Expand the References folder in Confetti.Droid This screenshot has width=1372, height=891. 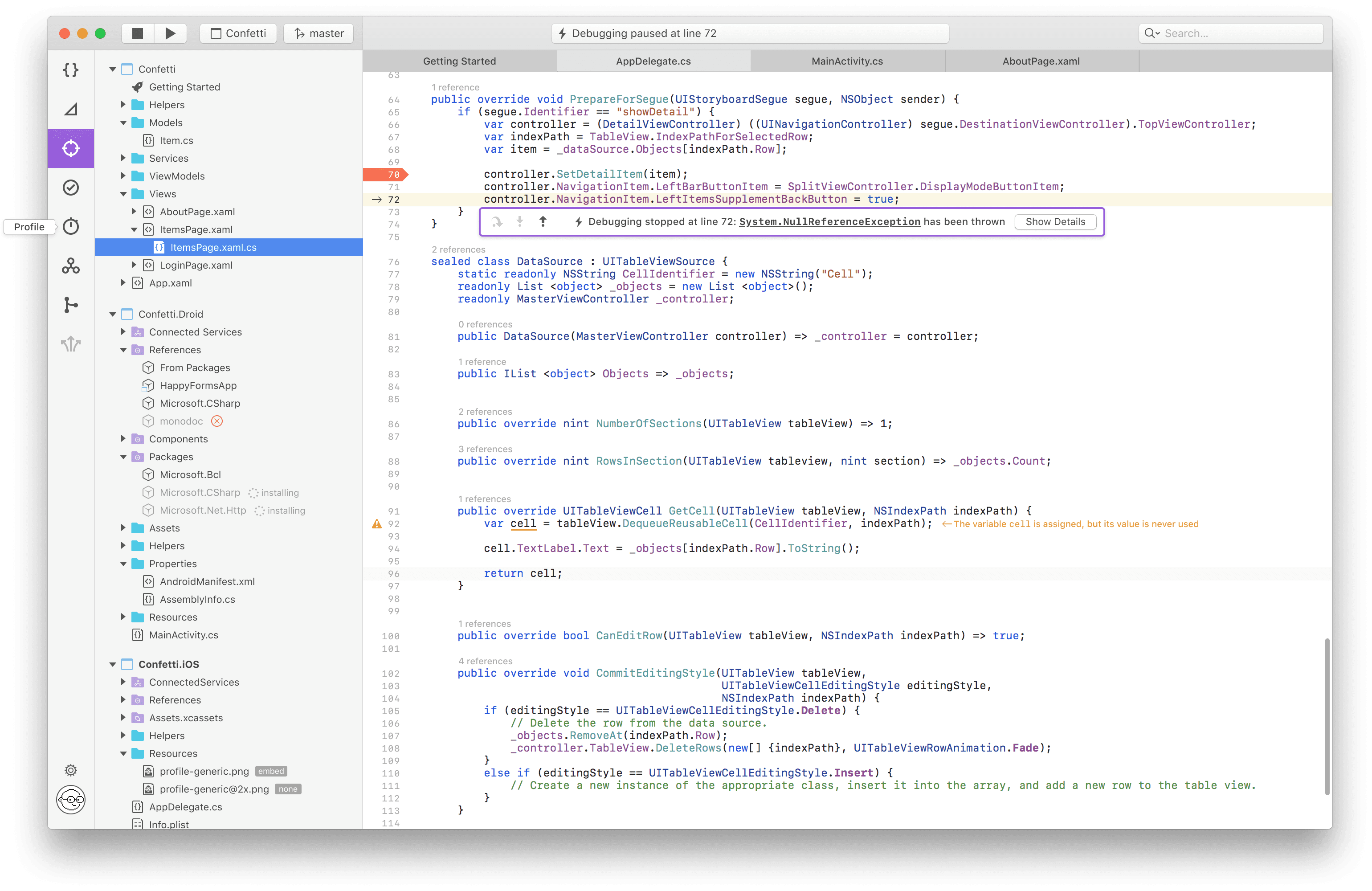pos(123,349)
